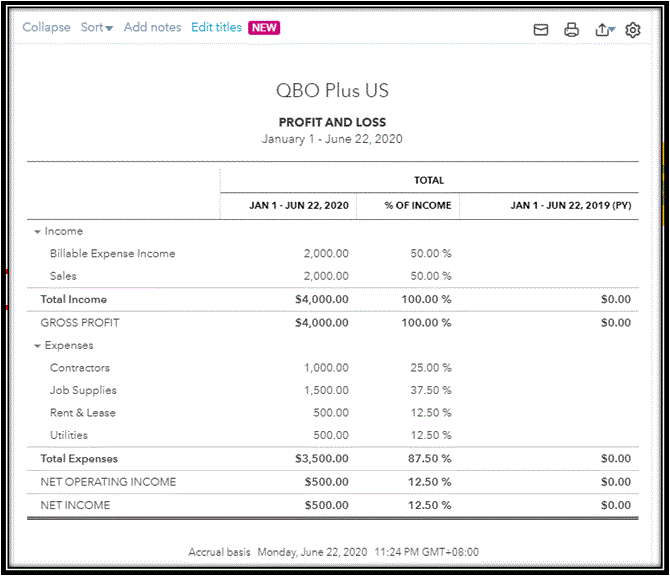Click the NEW badge beside Edit titles
Viewport: 670px width, 576px height.
264,27
